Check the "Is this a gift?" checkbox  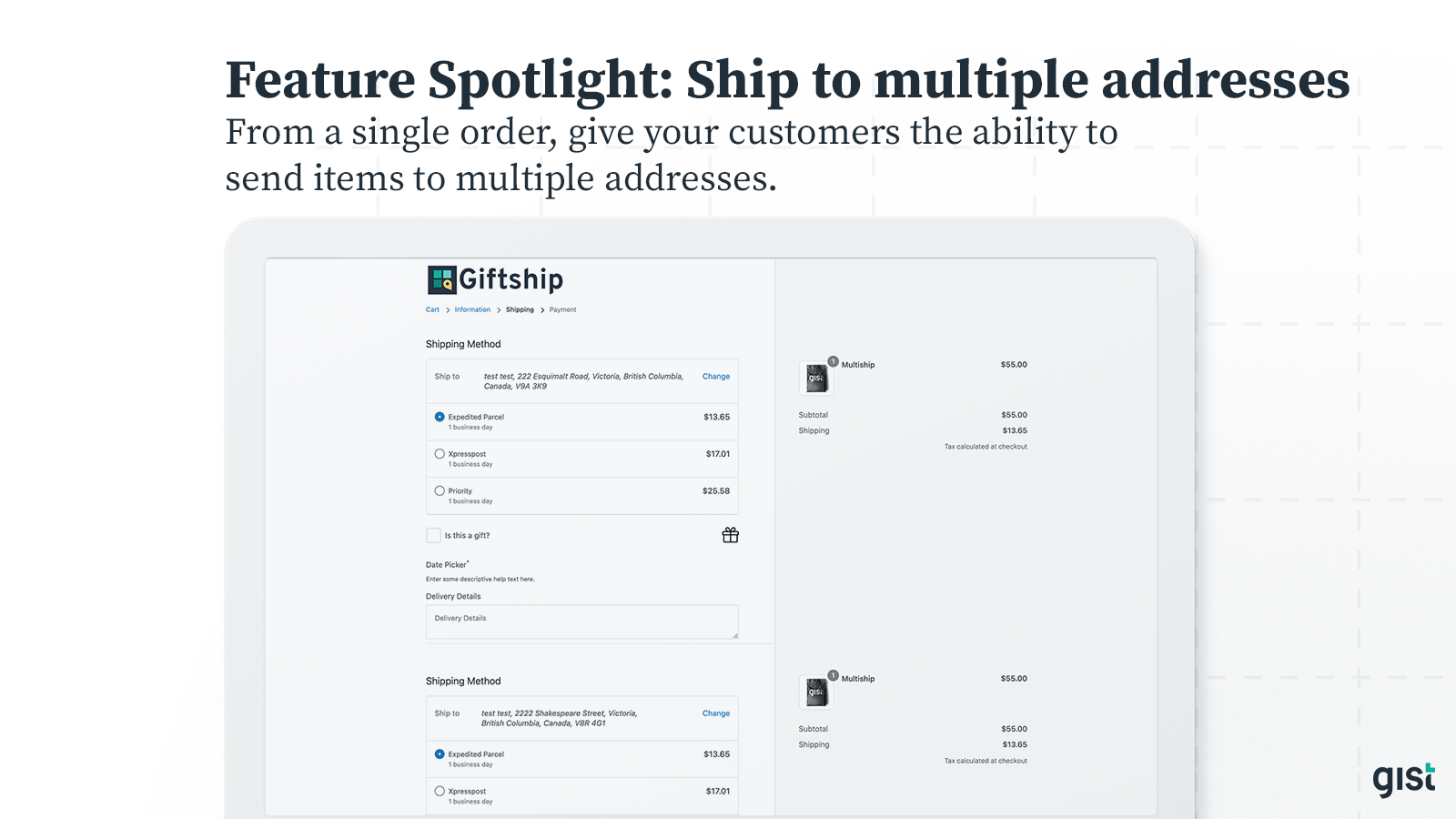[434, 535]
